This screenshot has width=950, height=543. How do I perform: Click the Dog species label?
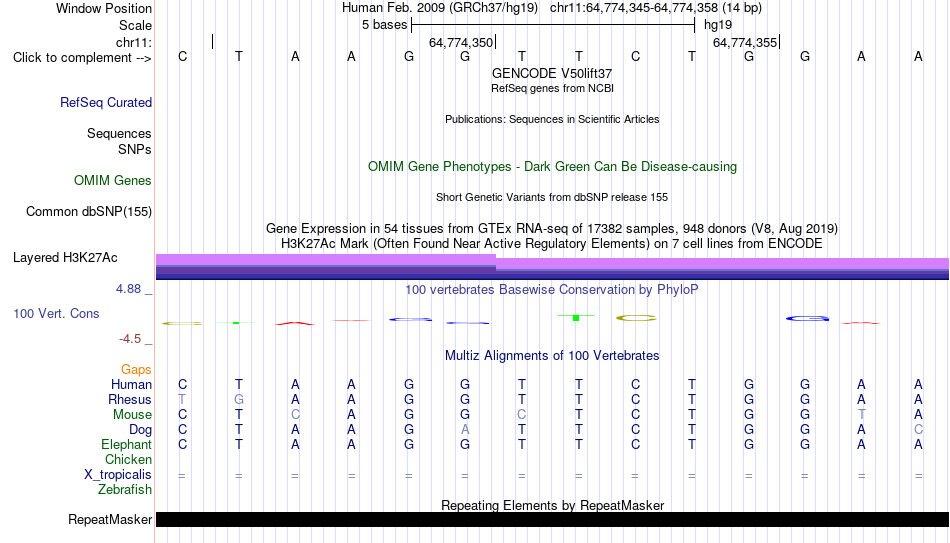tap(140, 430)
